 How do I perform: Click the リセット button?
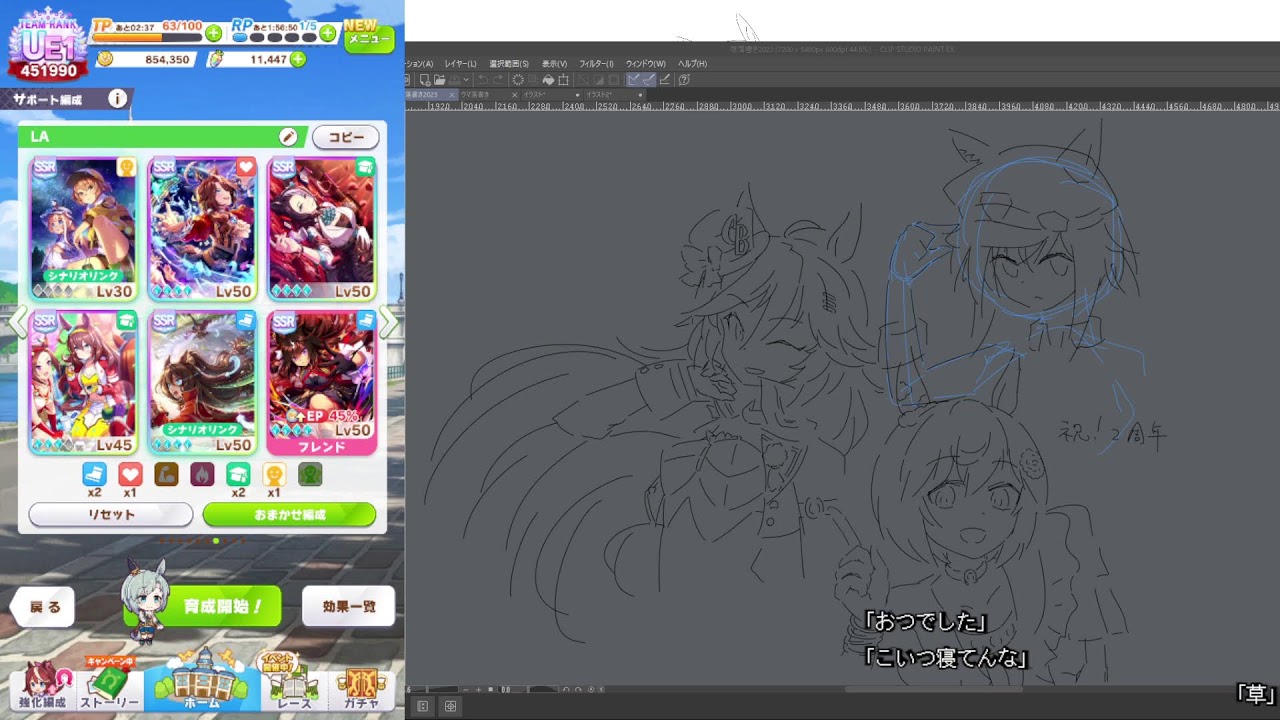[x=111, y=514]
